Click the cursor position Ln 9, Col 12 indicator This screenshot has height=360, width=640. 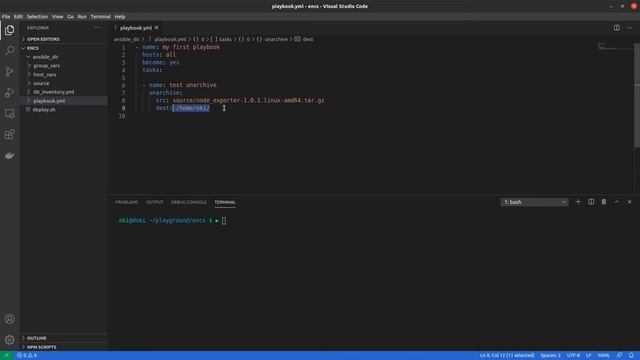coord(507,356)
